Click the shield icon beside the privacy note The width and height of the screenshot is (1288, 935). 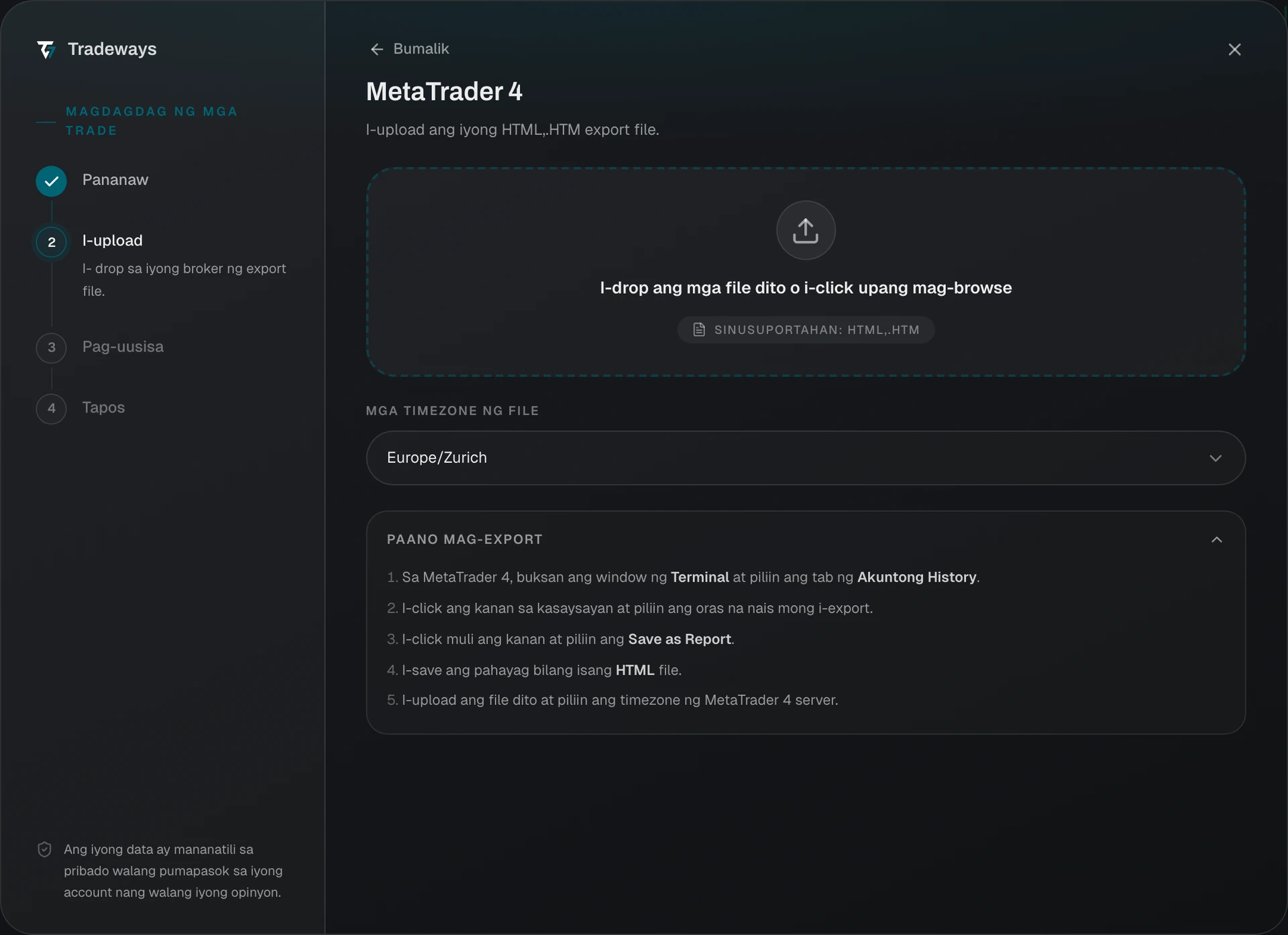[44, 850]
